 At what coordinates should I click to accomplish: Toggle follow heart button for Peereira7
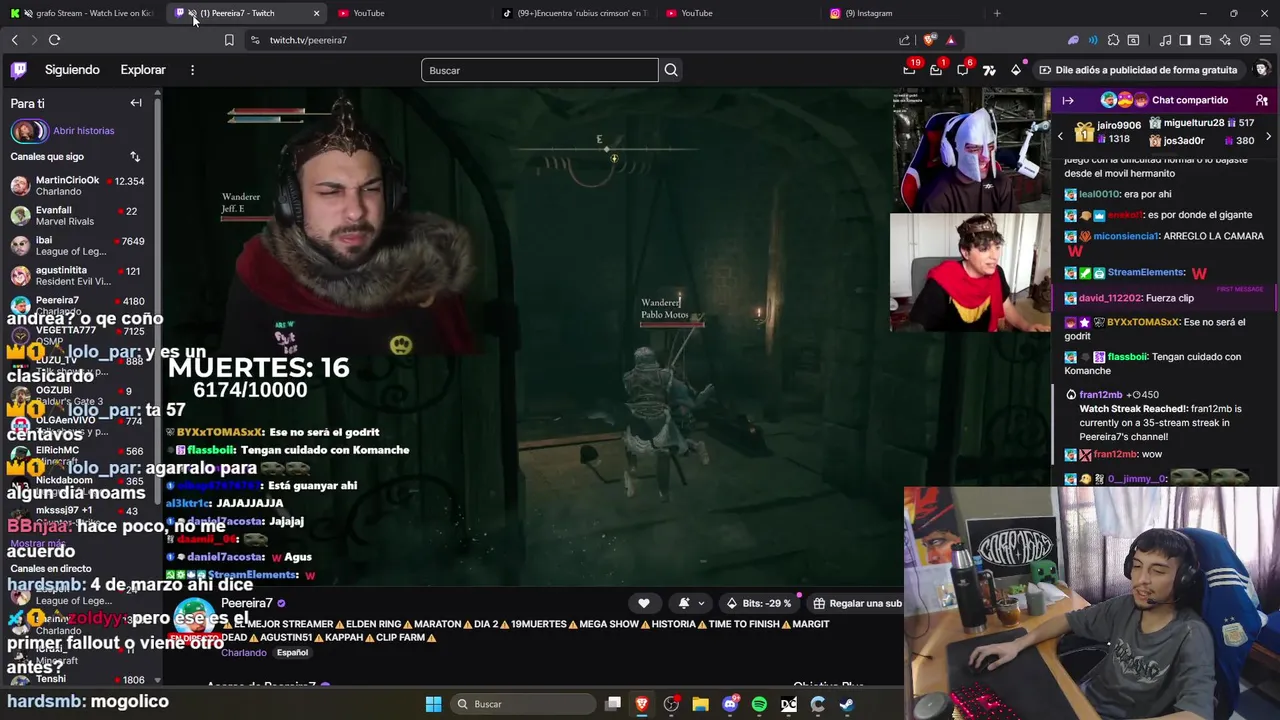[x=644, y=603]
